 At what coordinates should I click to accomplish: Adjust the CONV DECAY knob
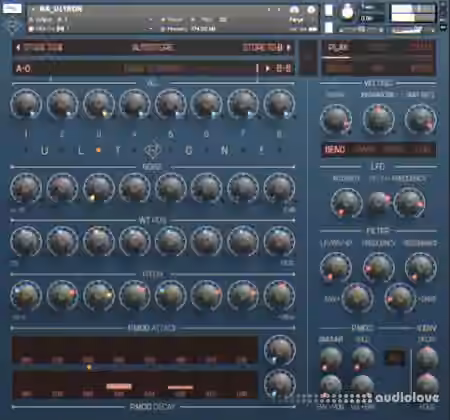[427, 359]
